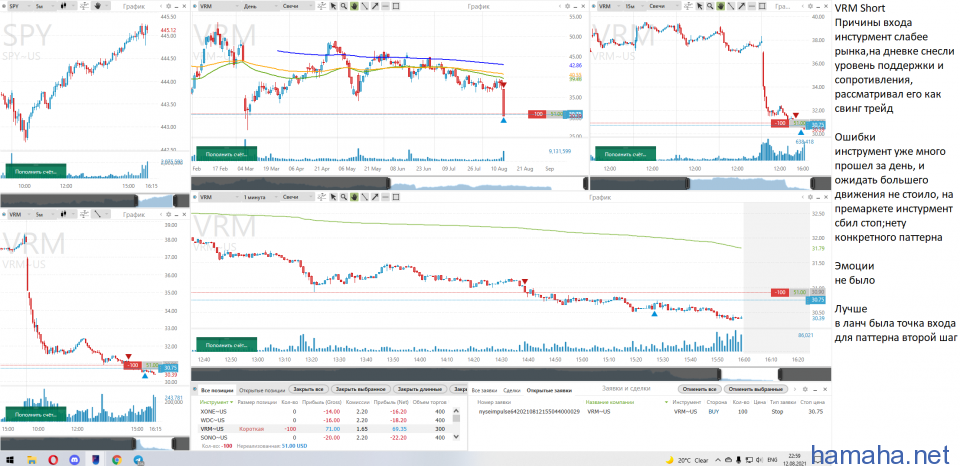Viewport: 960px width, 466px height.
Task: Click Закрыть длинные button
Action: pyautogui.click(x=419, y=389)
